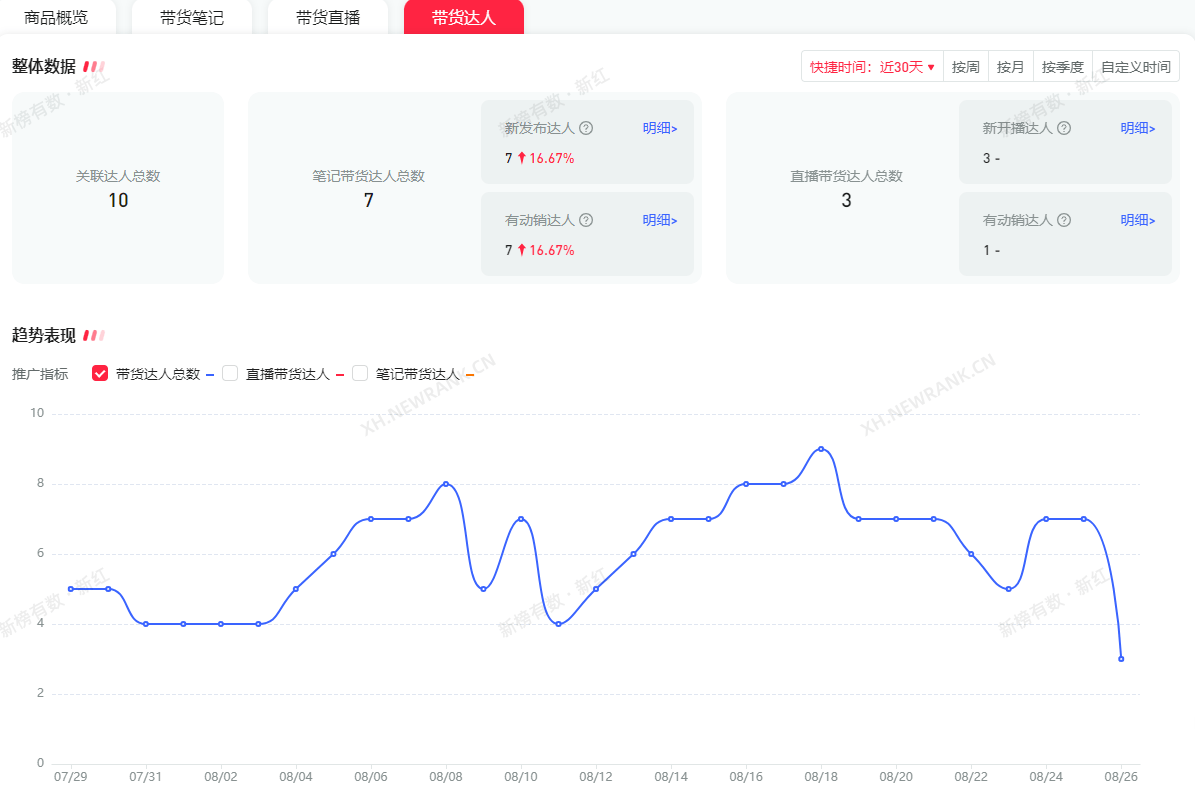Open the 快捷时间 近30天 dropdown

coord(872,67)
